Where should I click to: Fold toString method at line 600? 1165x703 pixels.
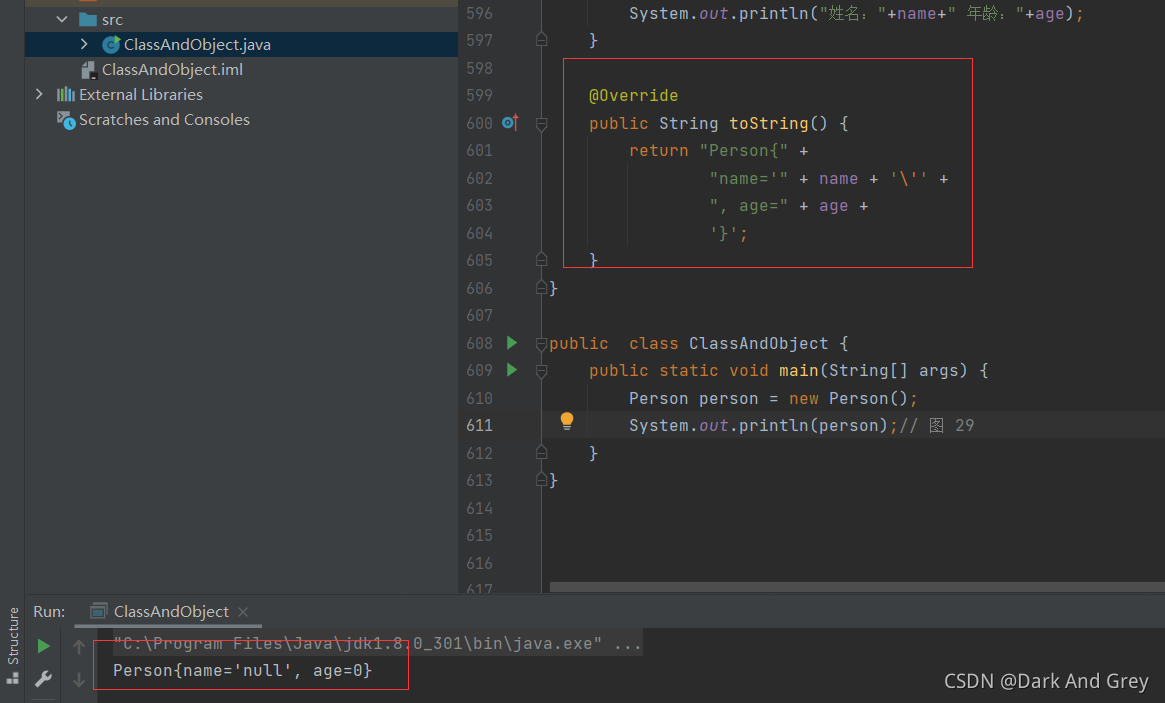[x=542, y=123]
